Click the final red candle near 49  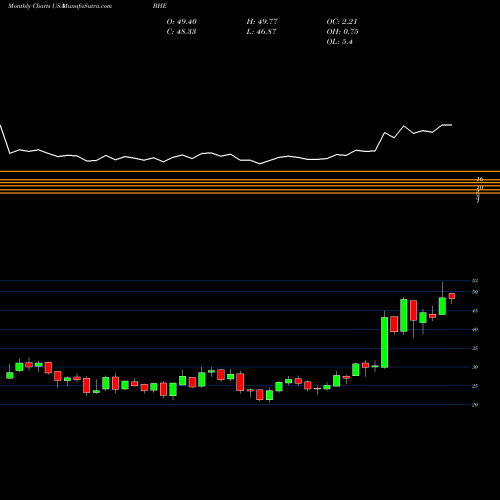tap(452, 296)
